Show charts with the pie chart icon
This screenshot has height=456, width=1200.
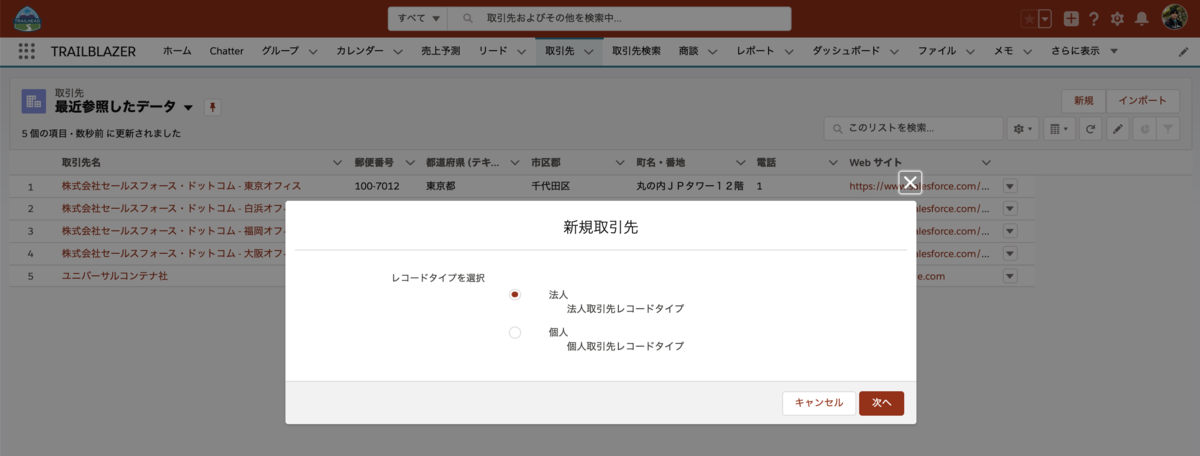tap(1143, 129)
